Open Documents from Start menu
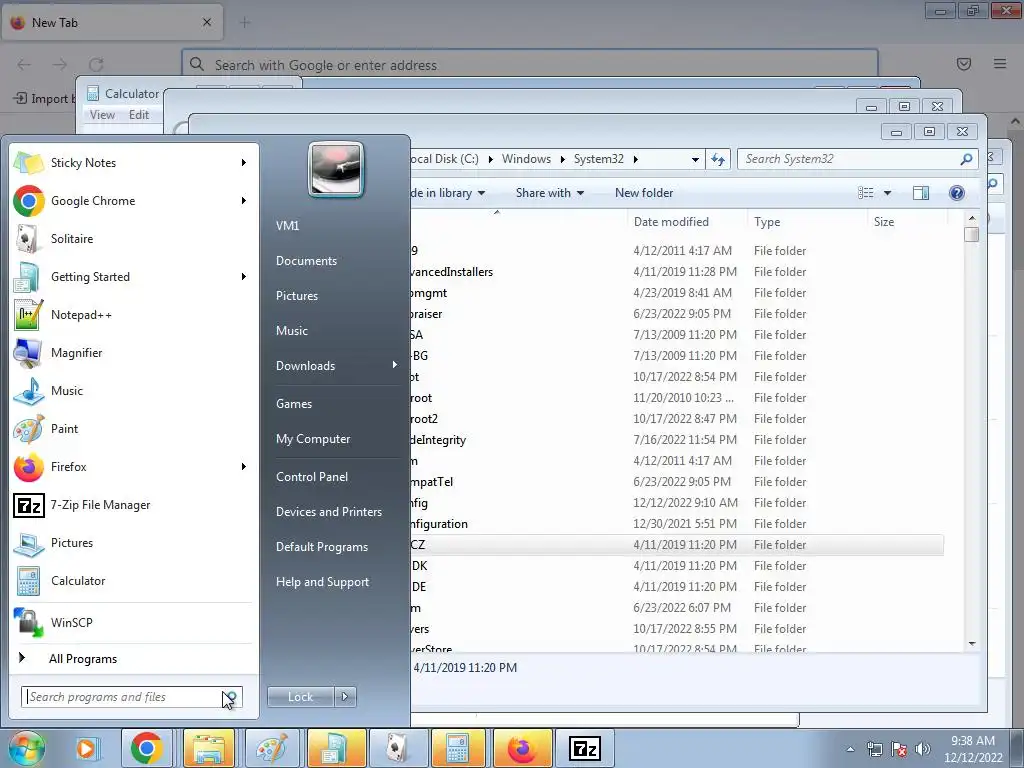Viewport: 1024px width, 768px height. point(306,261)
